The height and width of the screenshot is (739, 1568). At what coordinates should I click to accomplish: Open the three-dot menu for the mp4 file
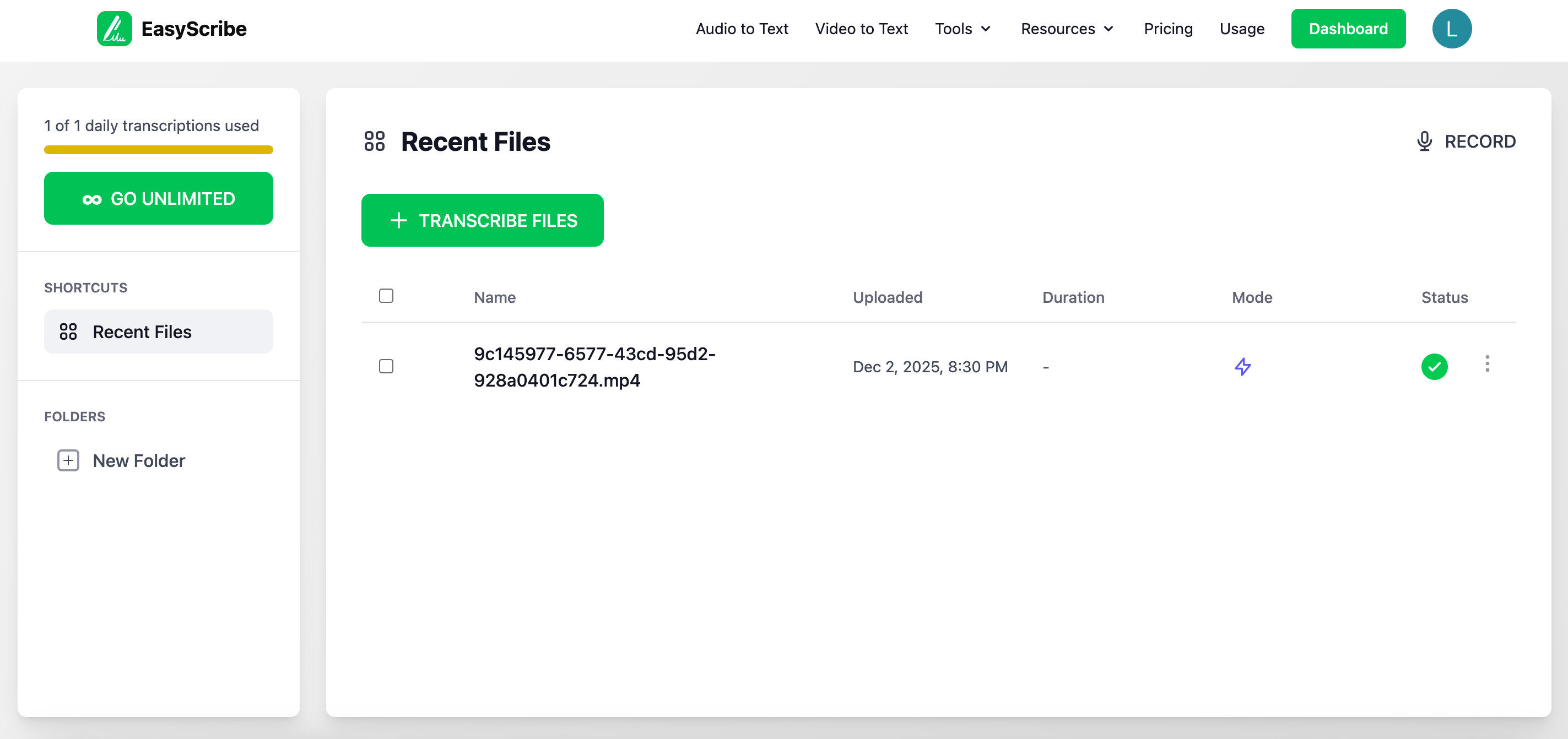pos(1487,365)
